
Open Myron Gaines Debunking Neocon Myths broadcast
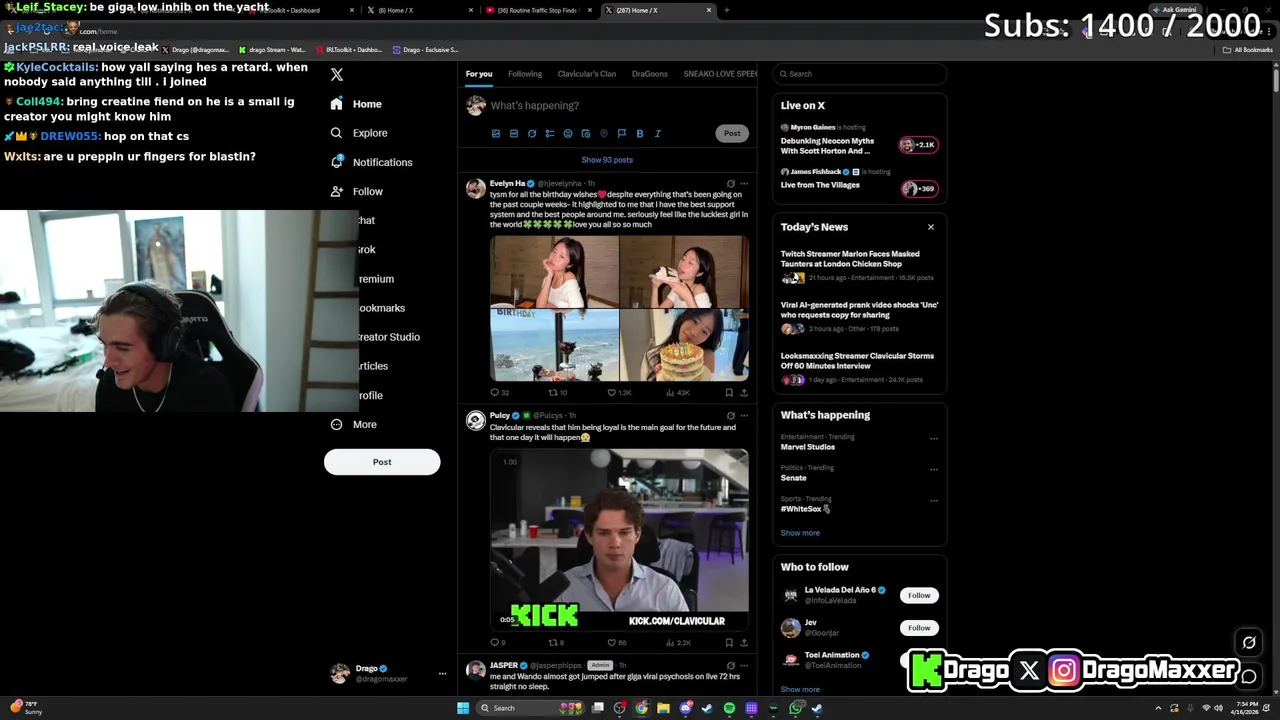[x=859, y=140]
